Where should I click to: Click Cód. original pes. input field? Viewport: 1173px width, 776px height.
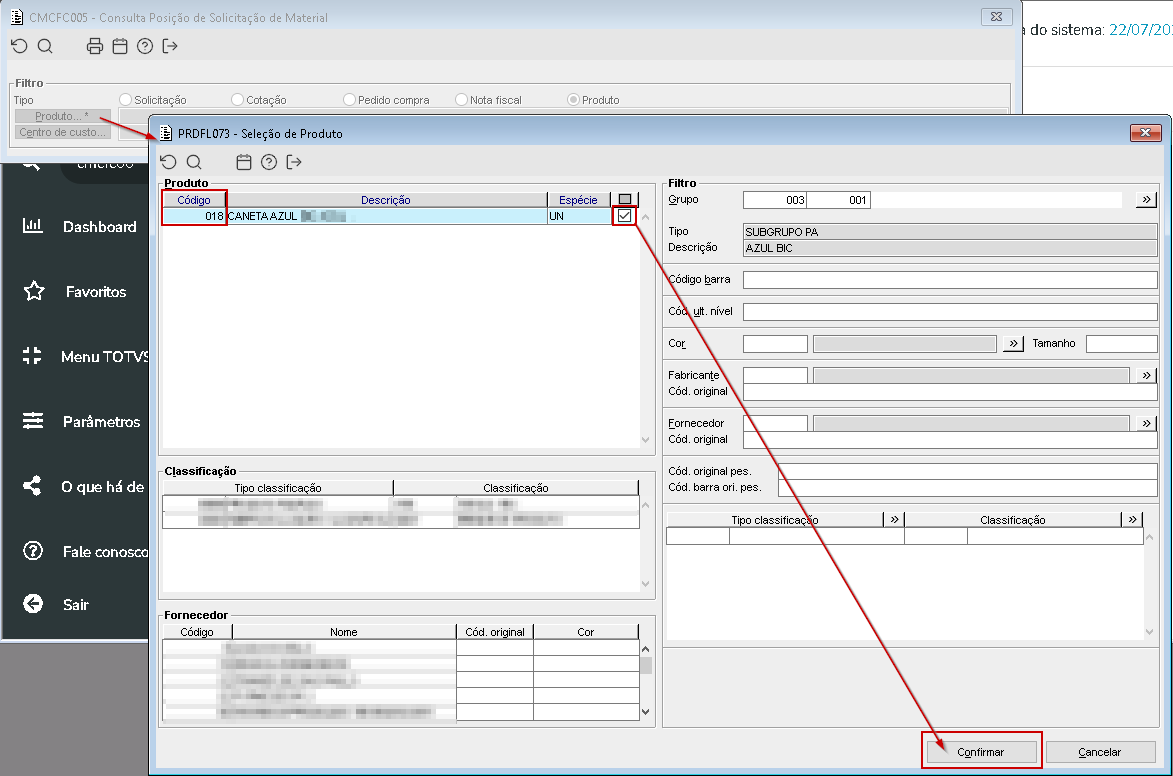point(968,471)
